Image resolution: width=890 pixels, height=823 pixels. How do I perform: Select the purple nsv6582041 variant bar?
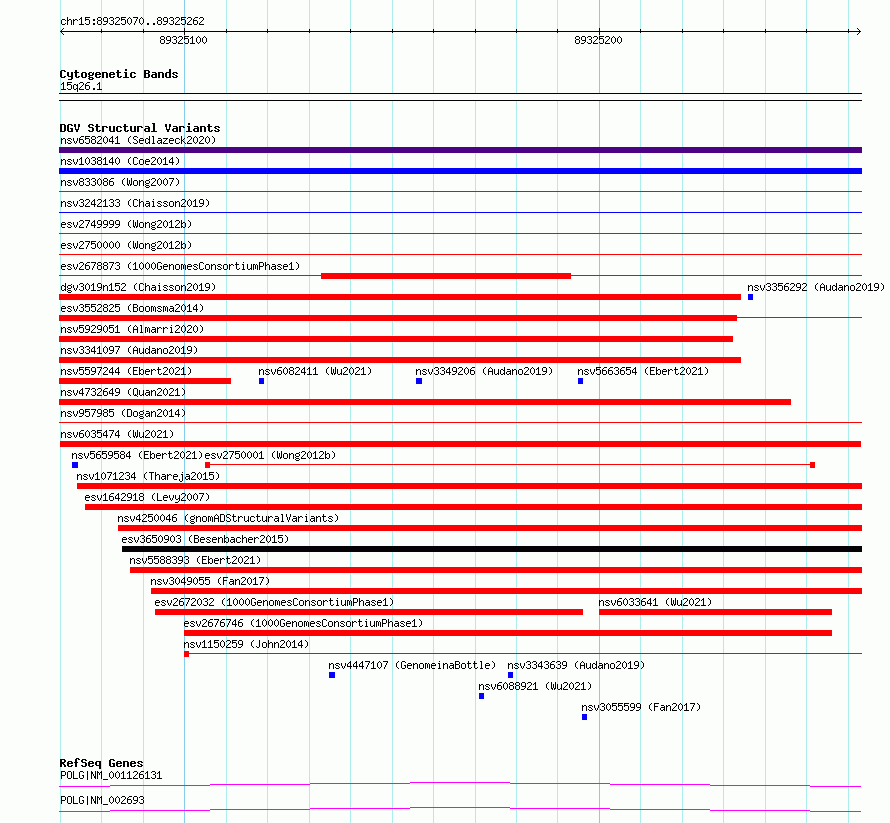(460, 150)
